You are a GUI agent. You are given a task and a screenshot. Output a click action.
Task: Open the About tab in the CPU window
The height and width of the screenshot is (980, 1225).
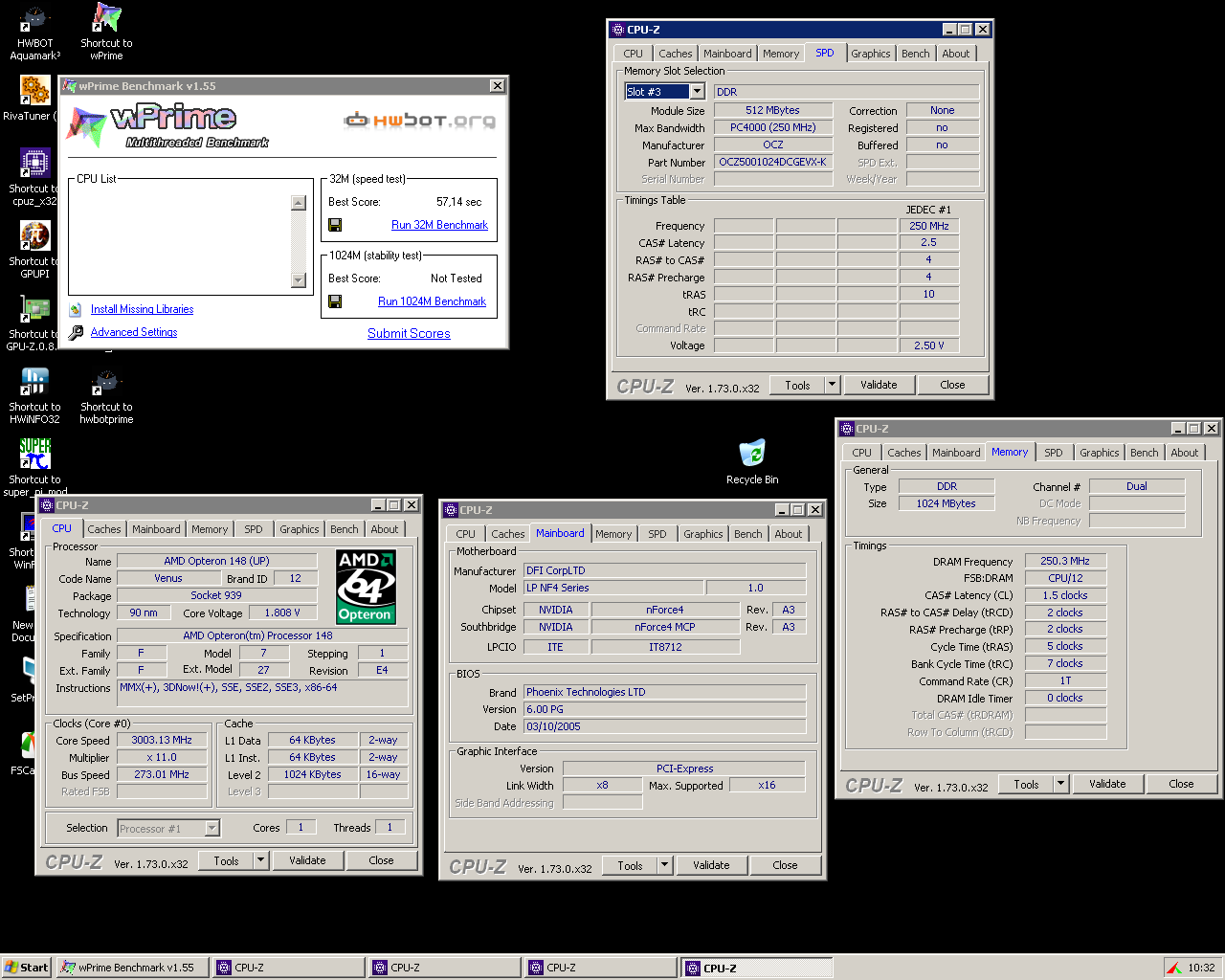click(385, 529)
